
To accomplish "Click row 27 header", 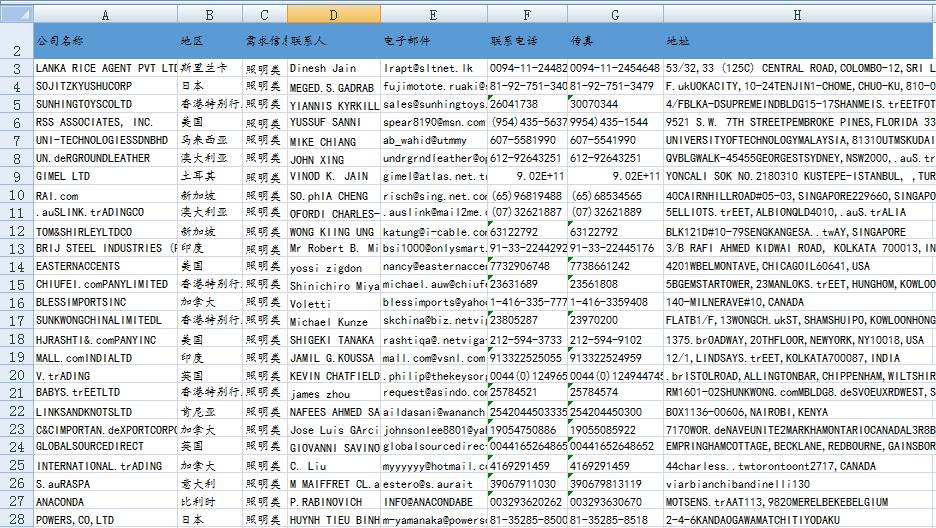I will point(16,502).
